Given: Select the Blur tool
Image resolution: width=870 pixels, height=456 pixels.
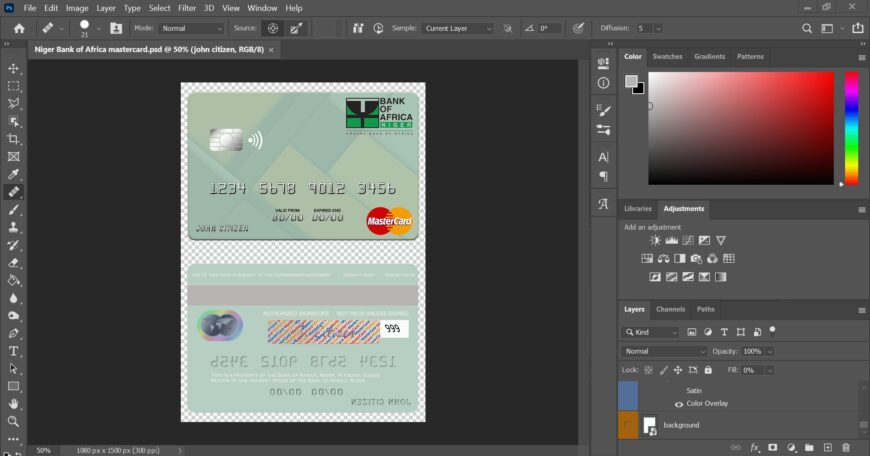Looking at the screenshot, I should coord(13,298).
